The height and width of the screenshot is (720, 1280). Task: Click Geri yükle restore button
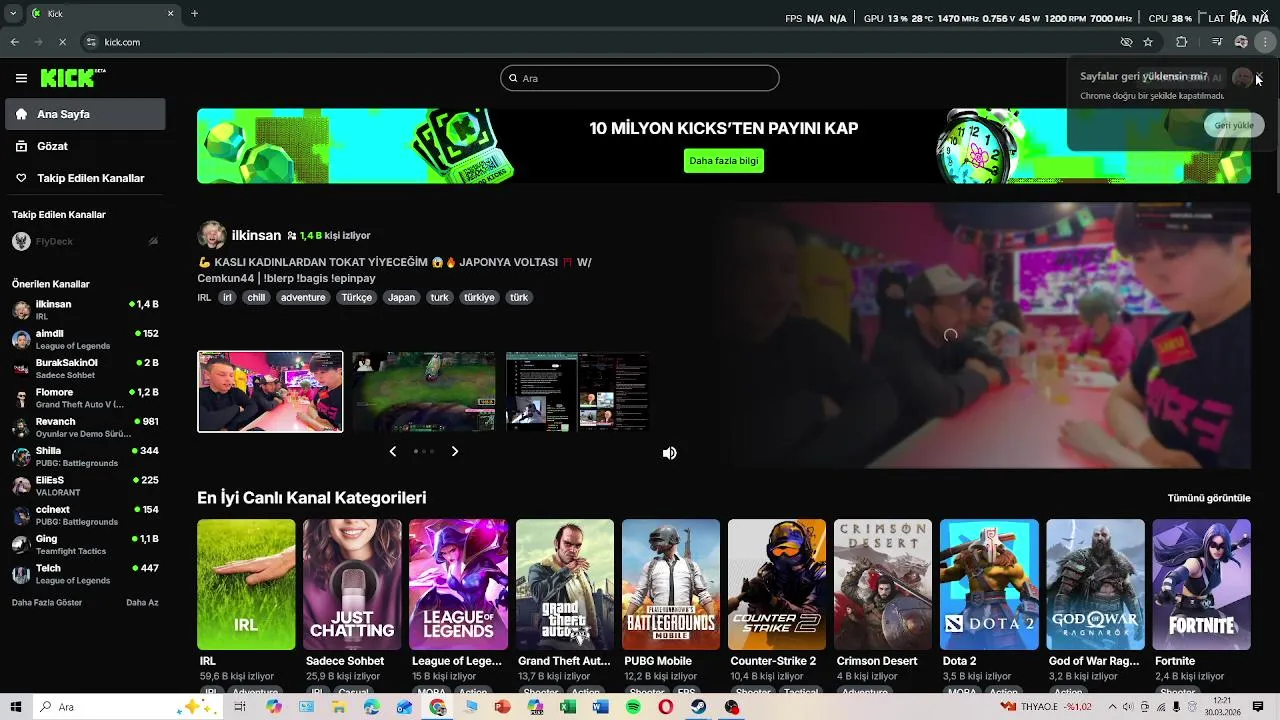[x=1234, y=125]
